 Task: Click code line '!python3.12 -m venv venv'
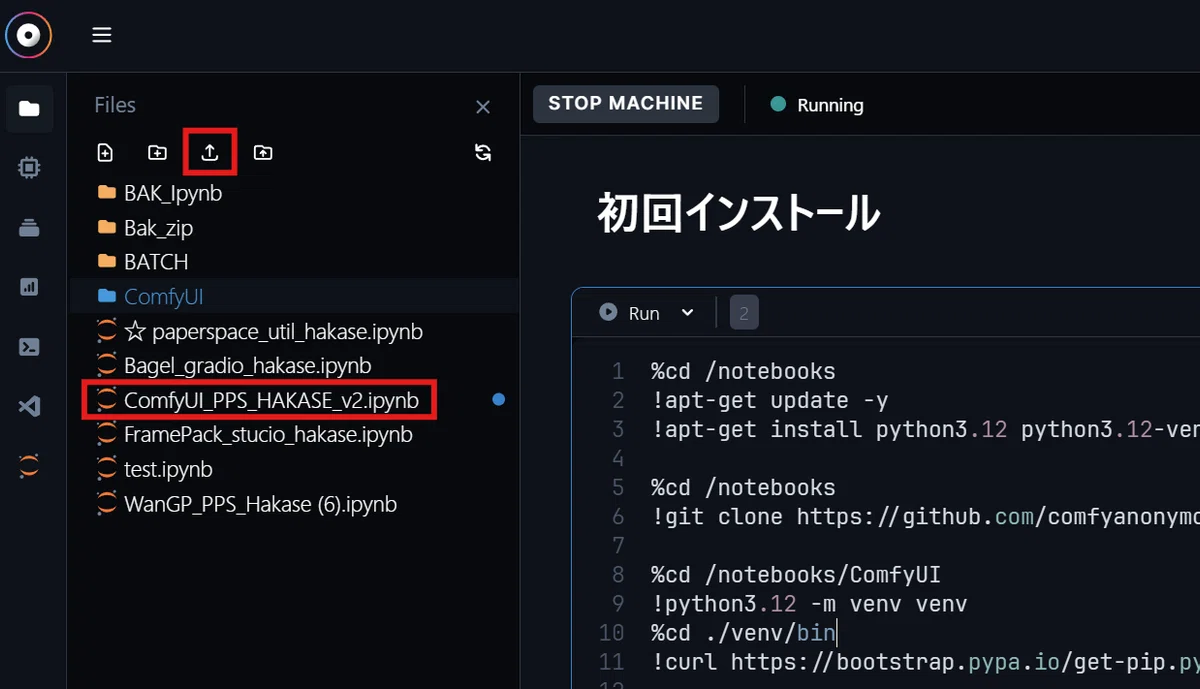point(809,604)
